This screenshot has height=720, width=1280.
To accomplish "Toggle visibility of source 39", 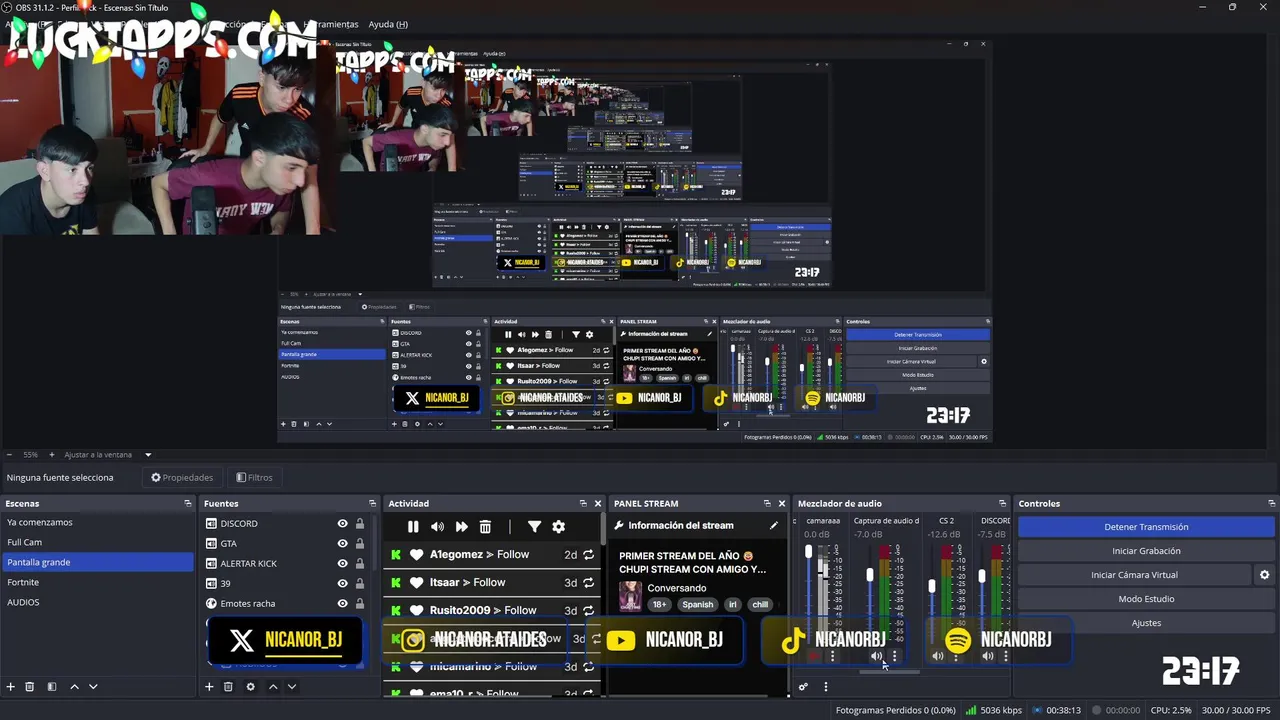I will coord(342,583).
